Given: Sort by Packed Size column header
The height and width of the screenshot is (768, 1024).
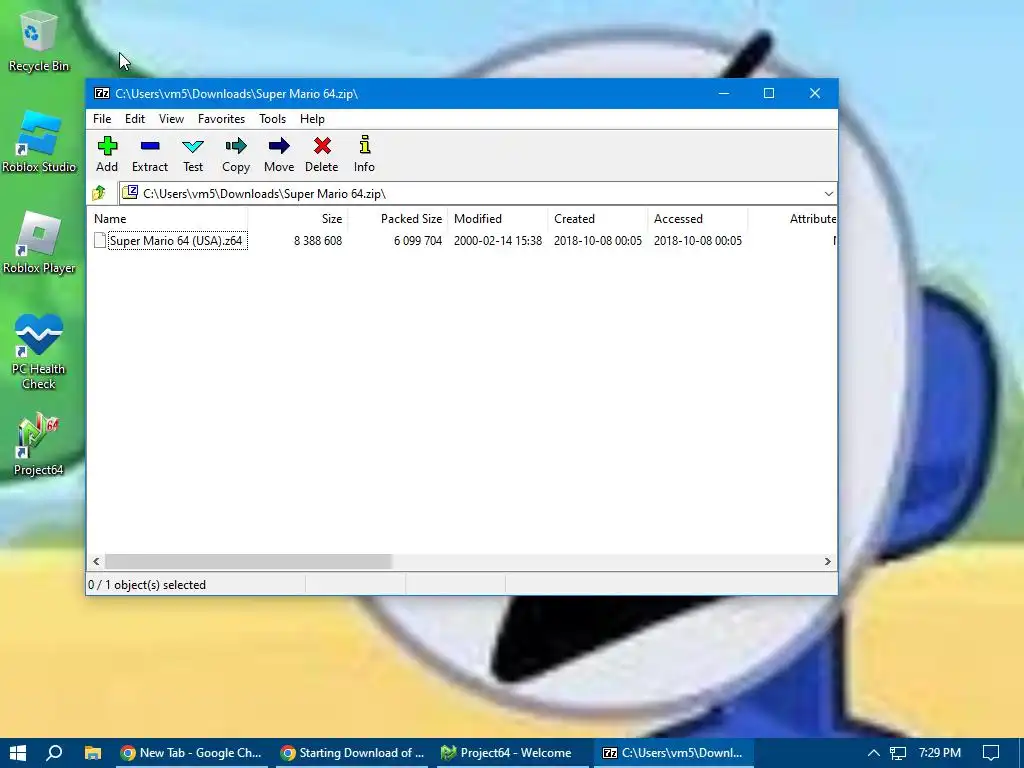Looking at the screenshot, I should click(x=398, y=219).
